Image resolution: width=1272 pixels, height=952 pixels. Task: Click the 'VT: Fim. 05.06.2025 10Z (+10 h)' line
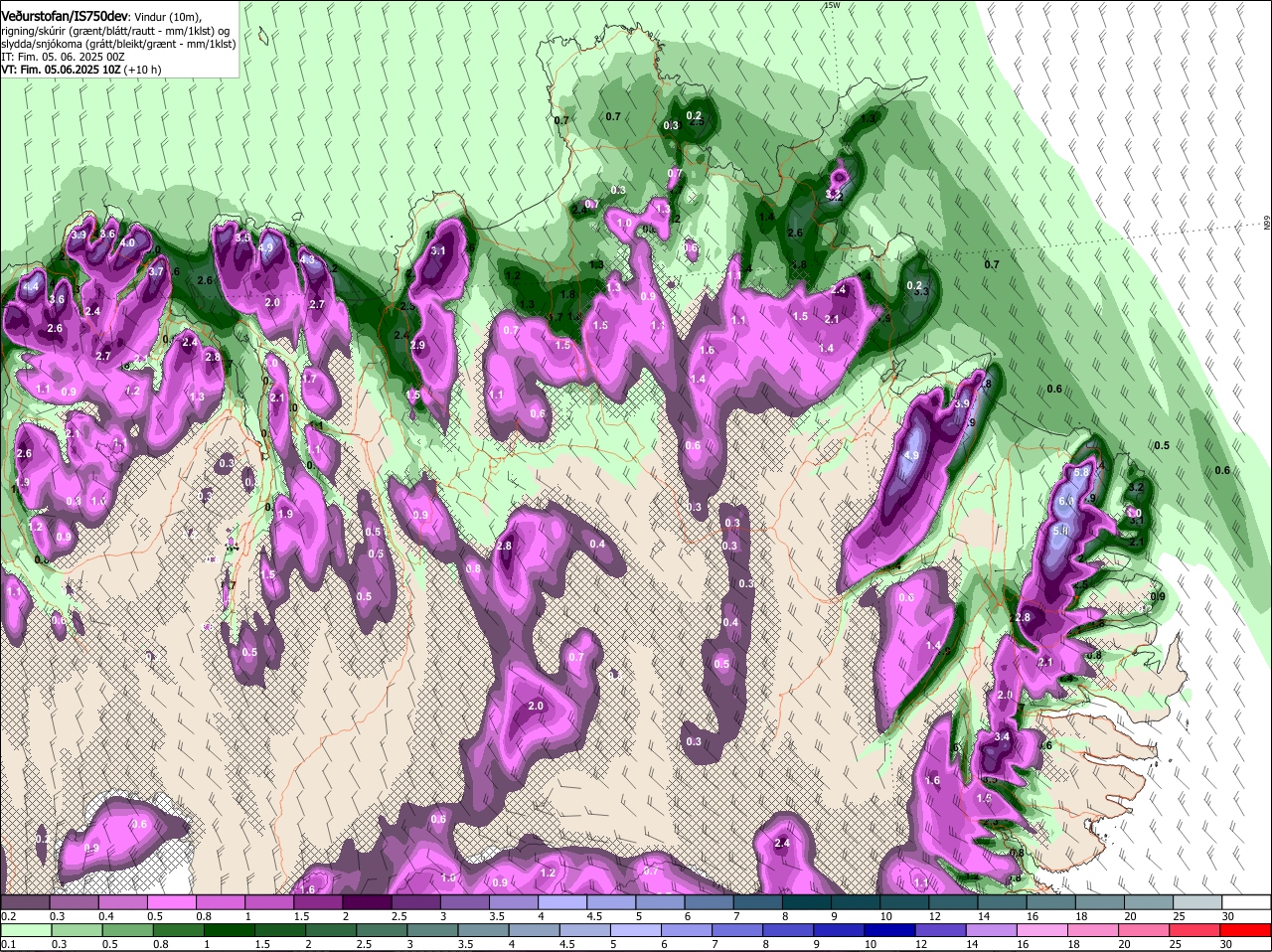[x=81, y=70]
